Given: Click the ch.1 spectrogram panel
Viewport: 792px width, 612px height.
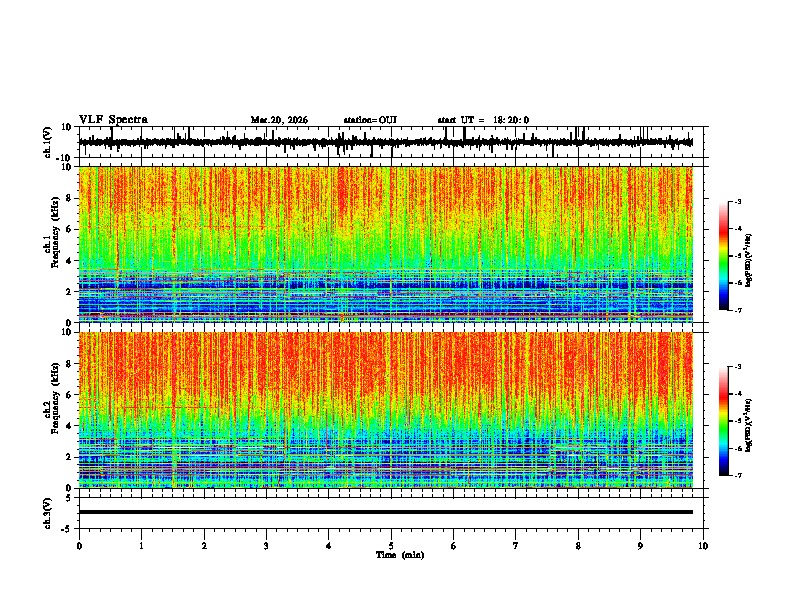Looking at the screenshot, I should [x=385, y=244].
